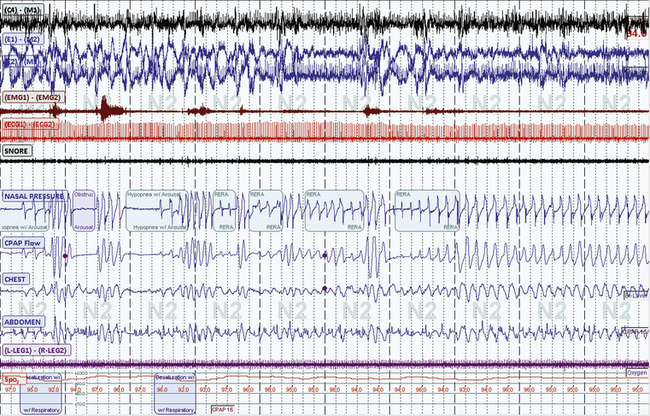The image size is (650, 416).
Task: Select the SNORE channel label
Action: [19, 150]
